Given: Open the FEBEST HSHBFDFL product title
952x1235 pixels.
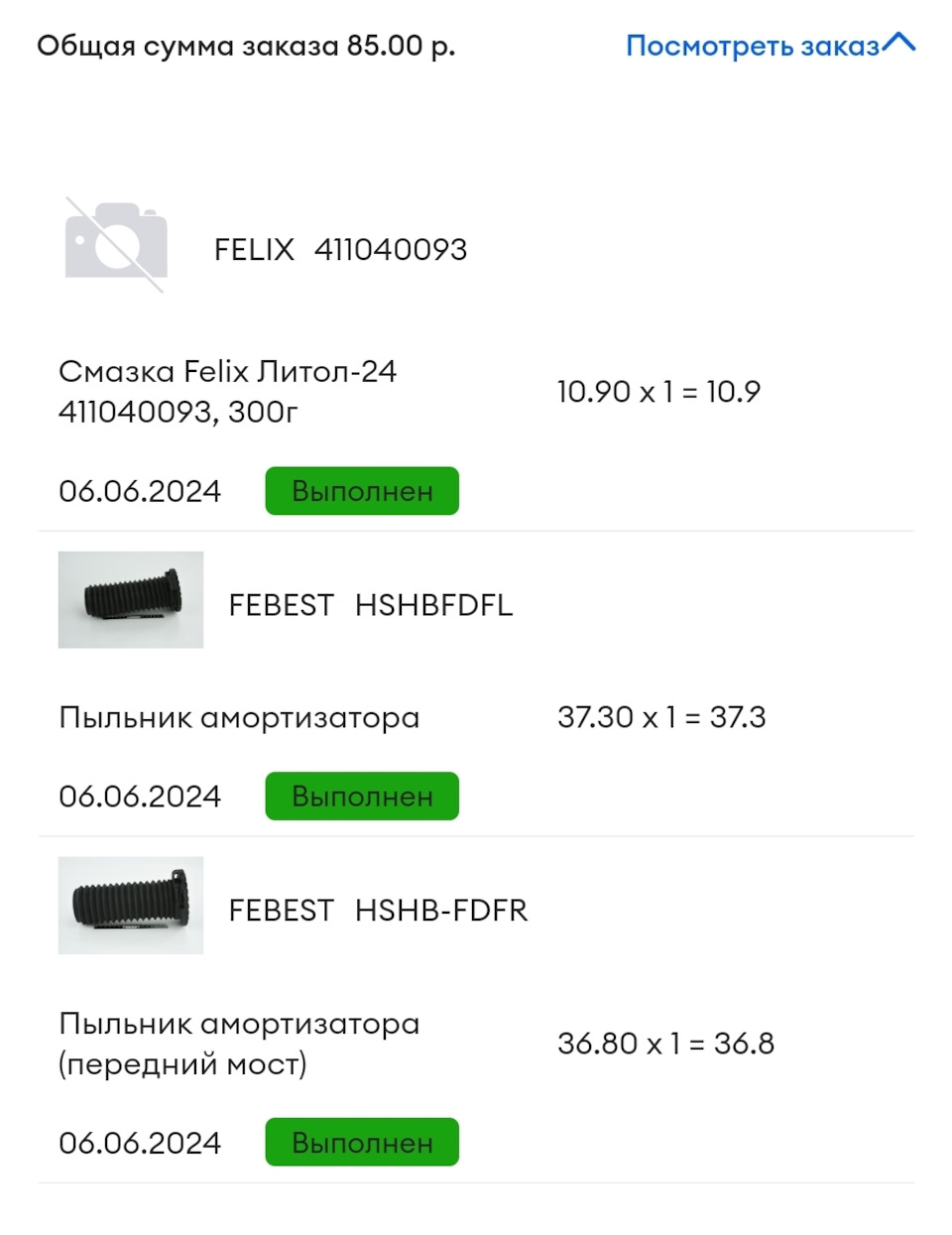Looking at the screenshot, I should 371,605.
